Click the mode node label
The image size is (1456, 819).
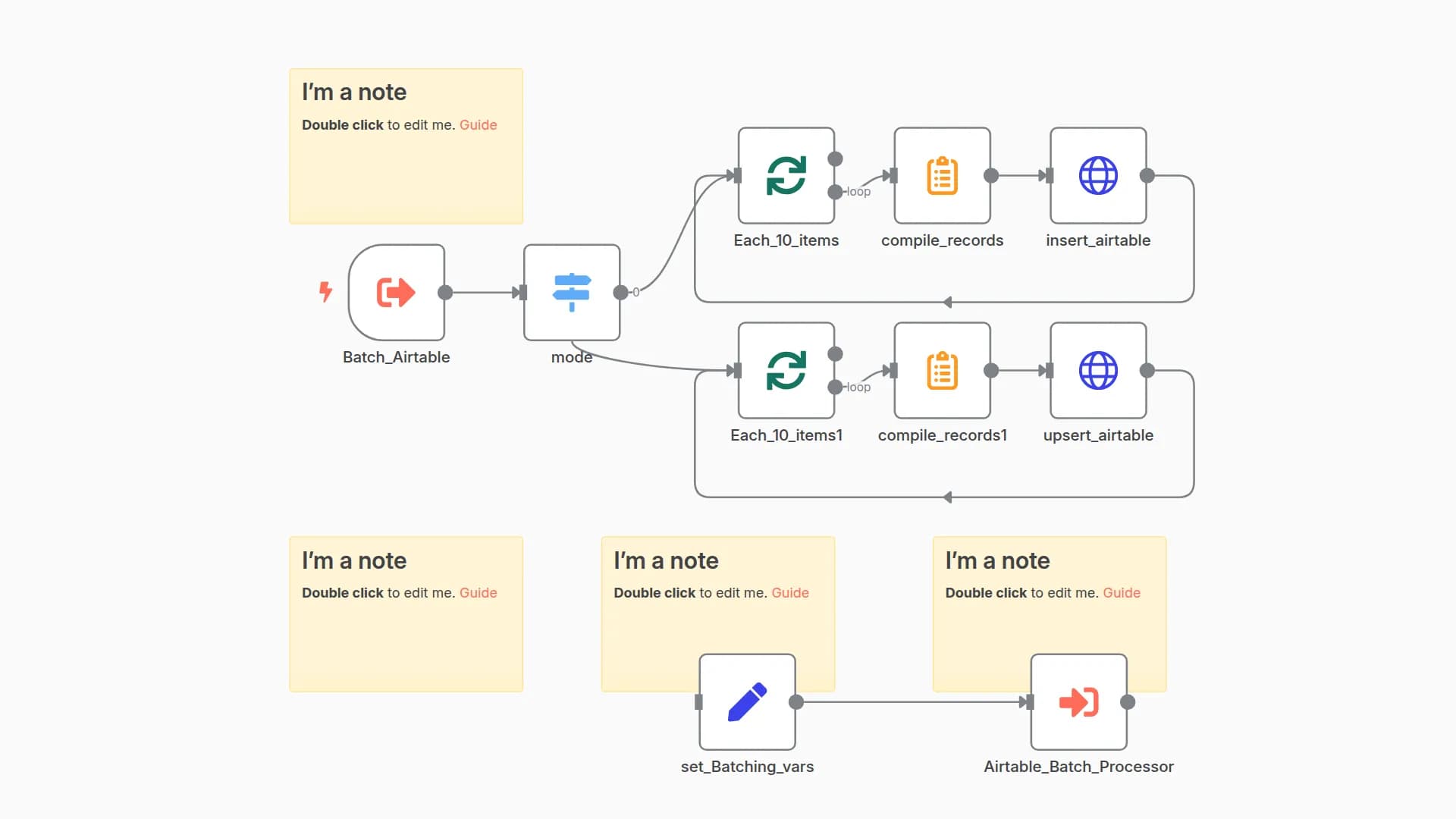click(572, 357)
